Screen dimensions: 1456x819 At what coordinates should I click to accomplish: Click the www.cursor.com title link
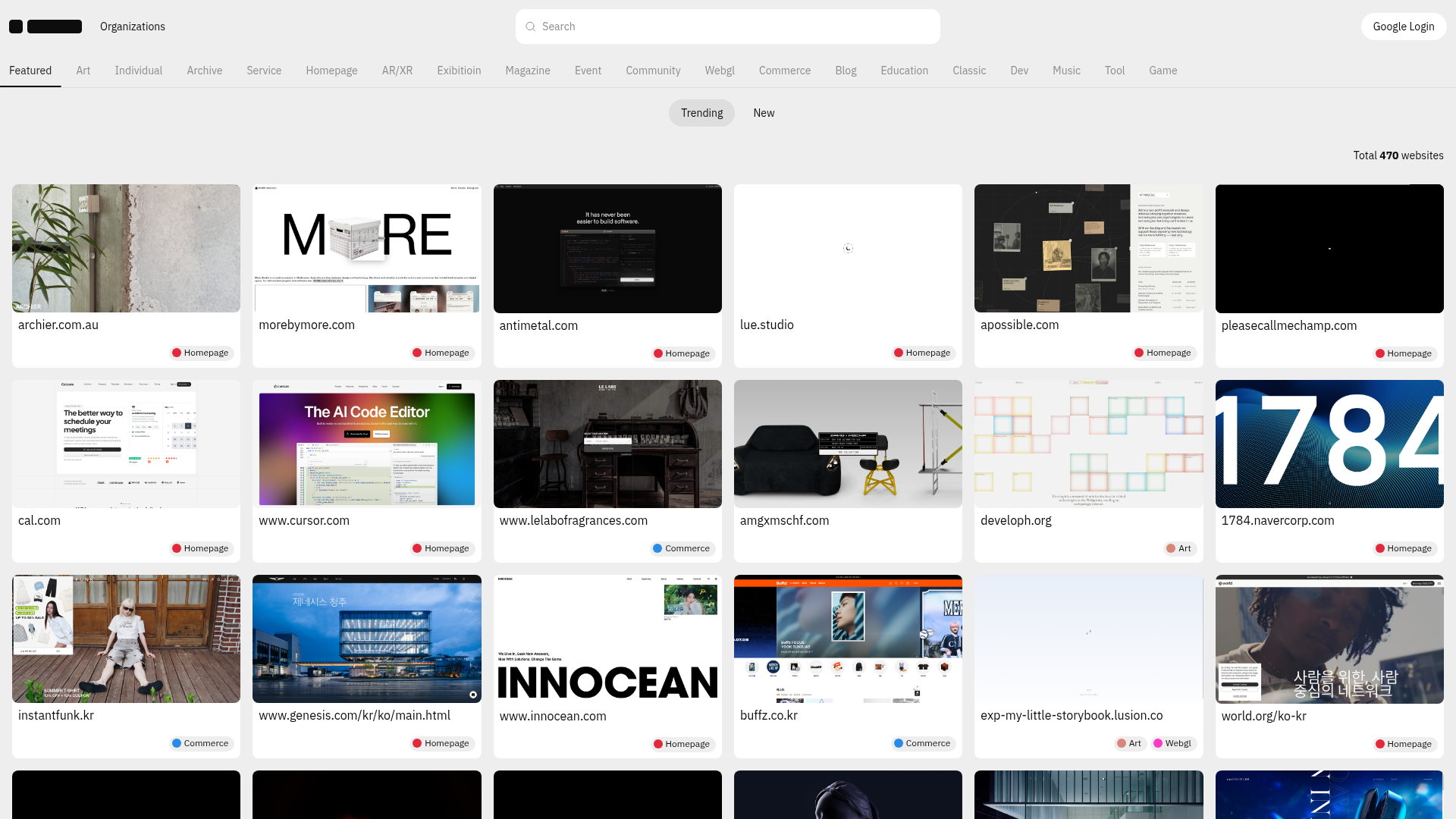[304, 520]
